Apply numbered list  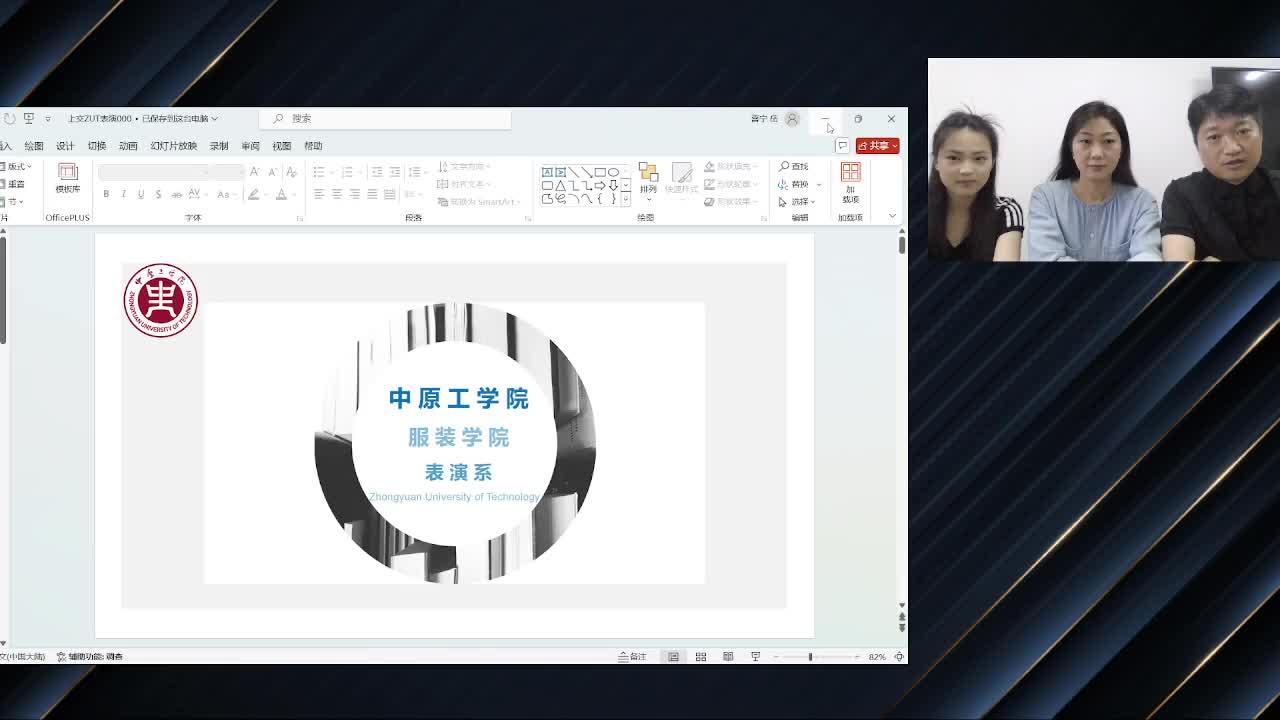click(x=346, y=172)
